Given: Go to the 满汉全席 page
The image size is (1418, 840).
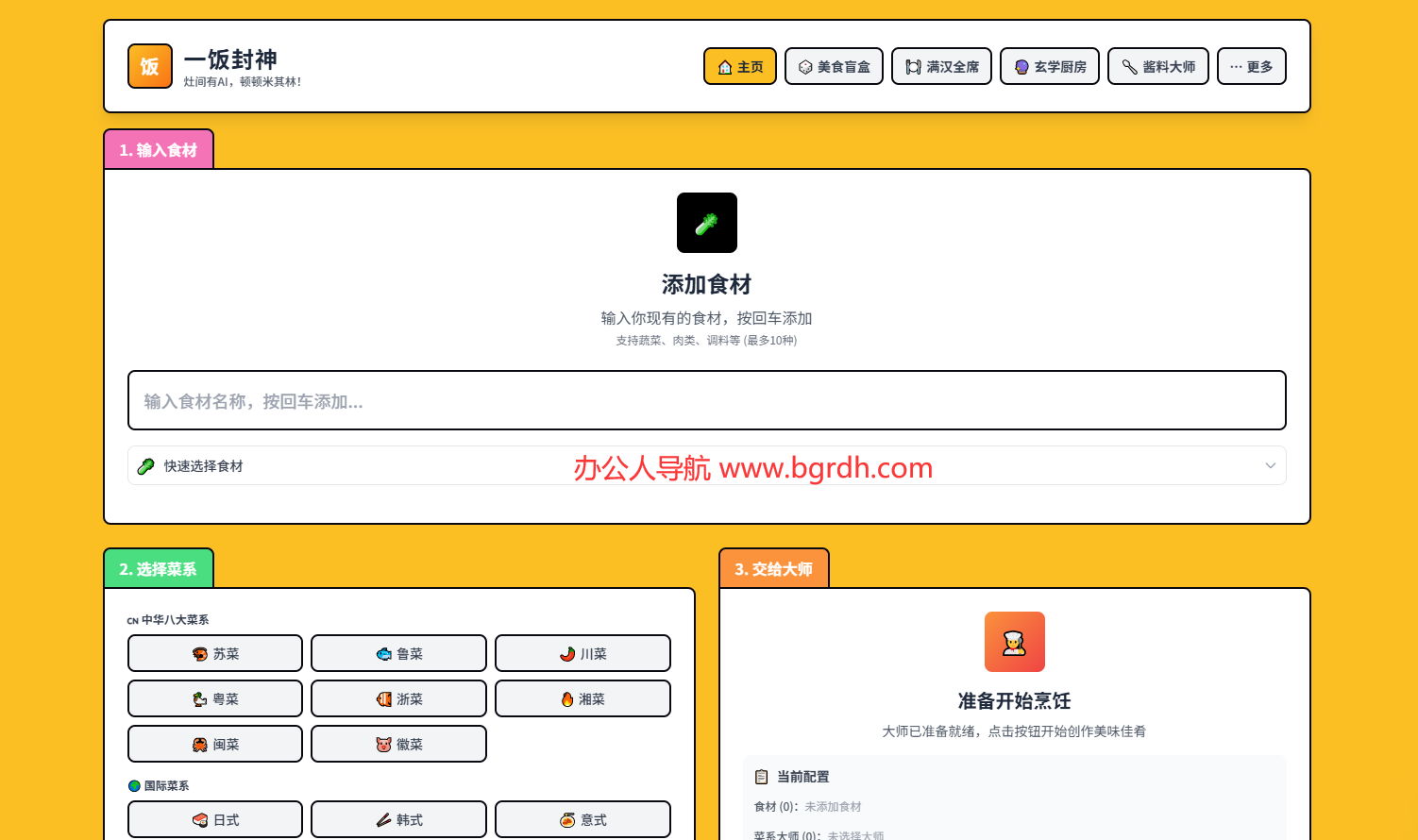Looking at the screenshot, I should coord(941,67).
